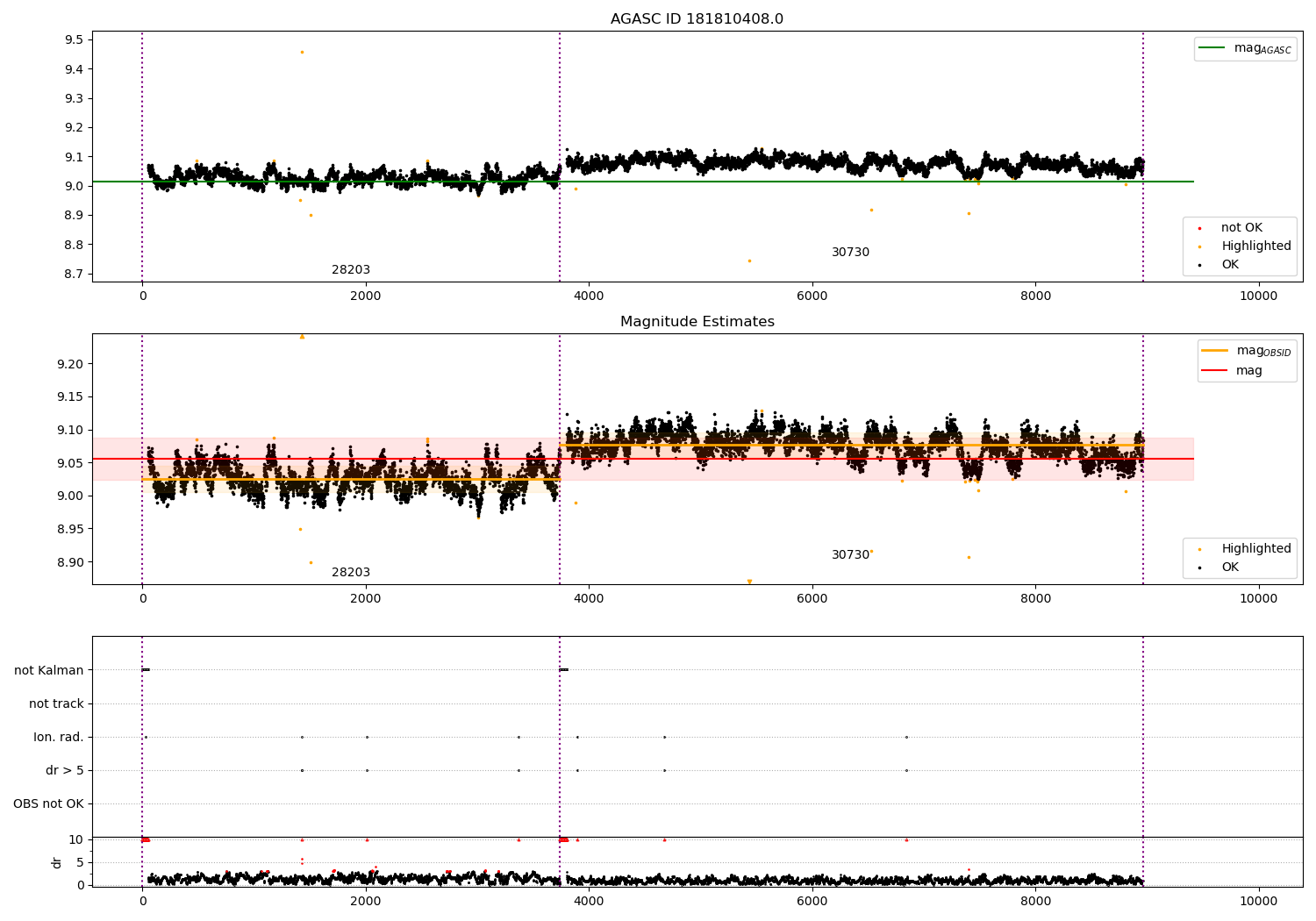Select the green mag AGASC legend entry
The width and height of the screenshot is (1316, 921).
coord(1245,48)
